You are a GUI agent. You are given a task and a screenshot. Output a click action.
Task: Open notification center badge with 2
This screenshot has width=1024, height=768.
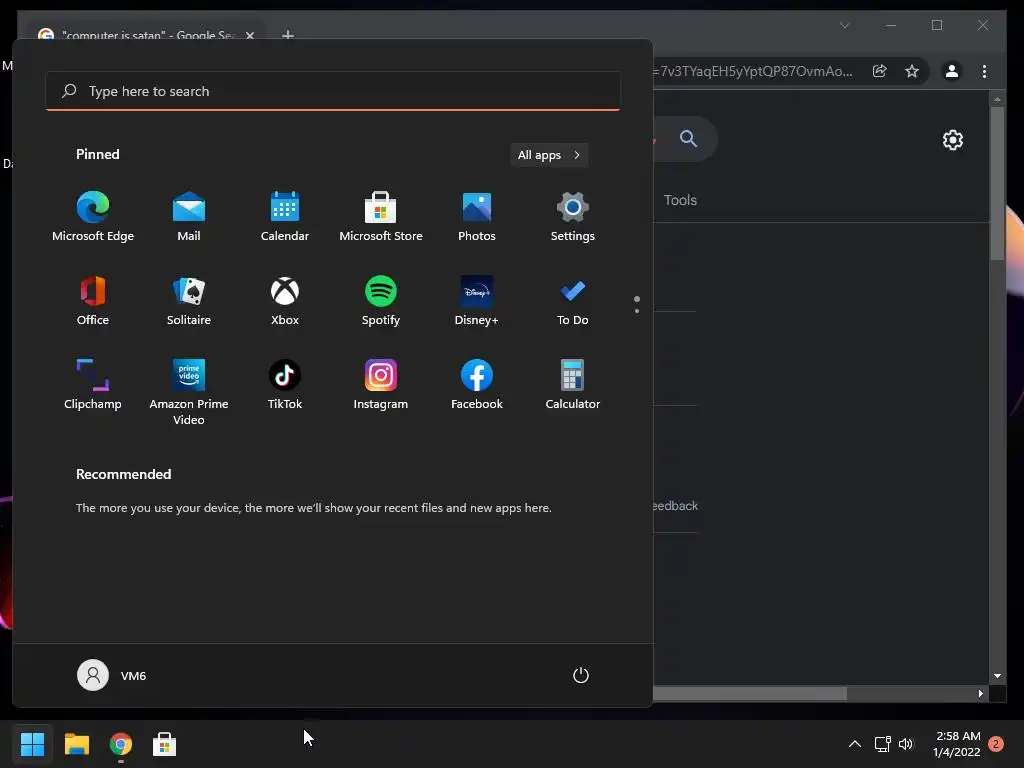tap(996, 744)
